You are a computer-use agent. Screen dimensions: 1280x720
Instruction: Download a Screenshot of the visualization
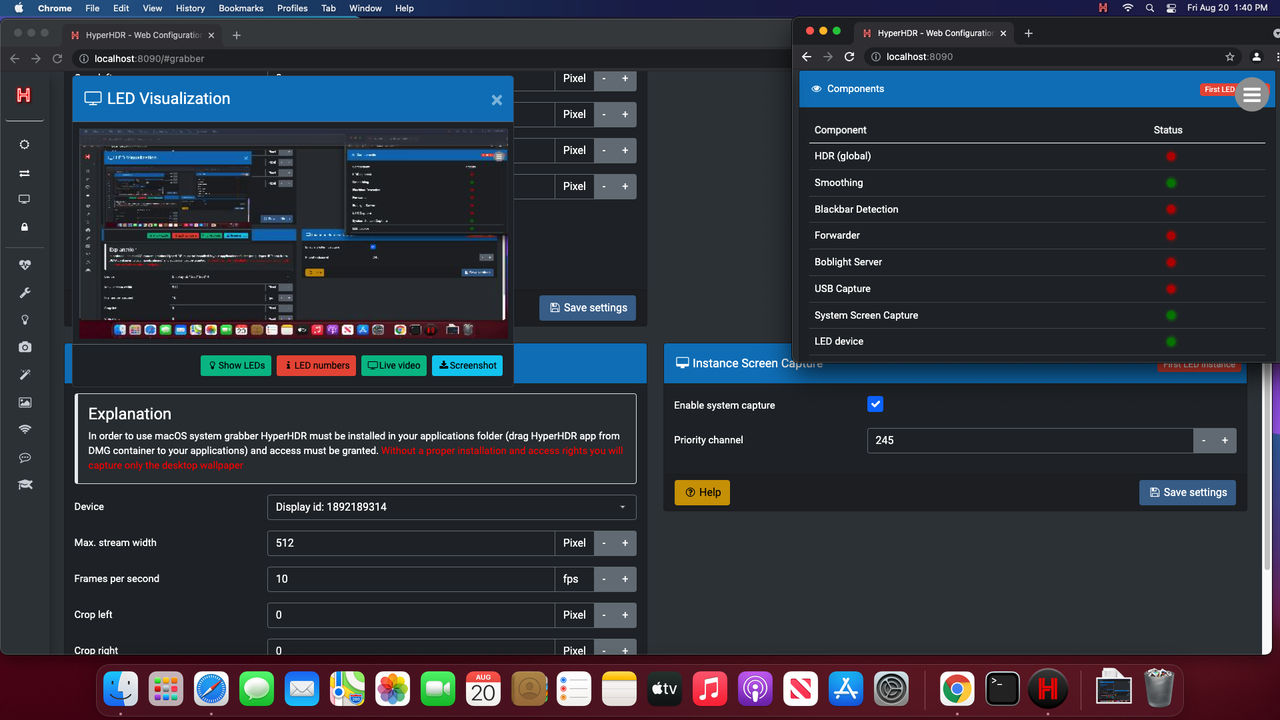(x=467, y=365)
